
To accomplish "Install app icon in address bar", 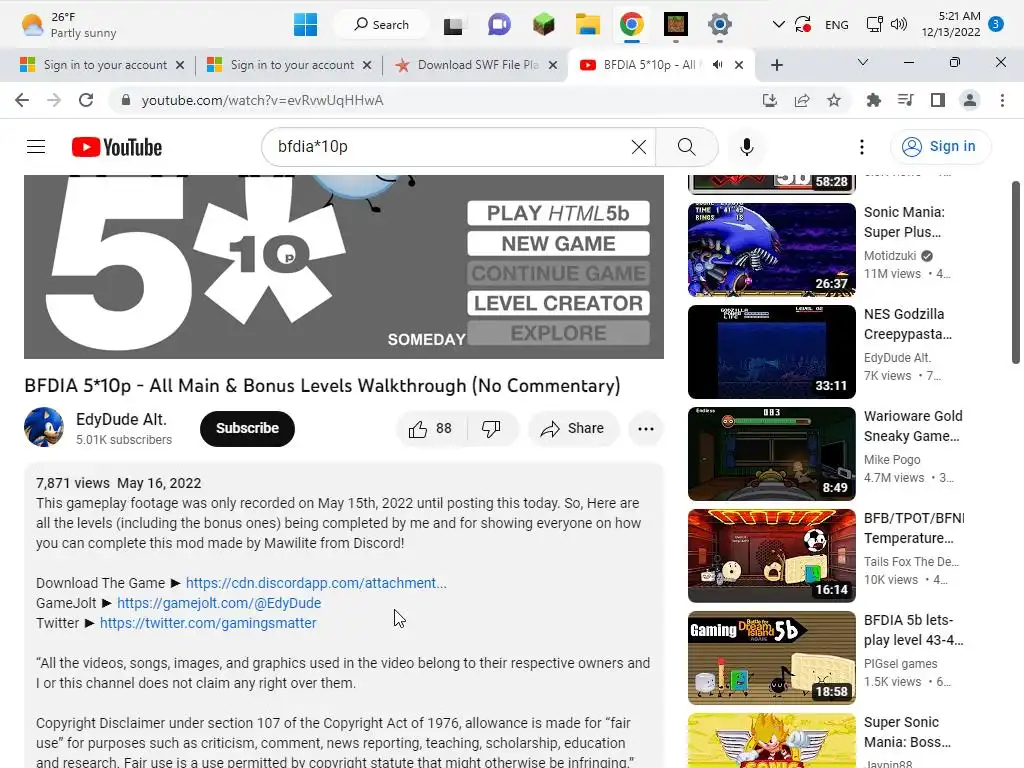I will 770,100.
